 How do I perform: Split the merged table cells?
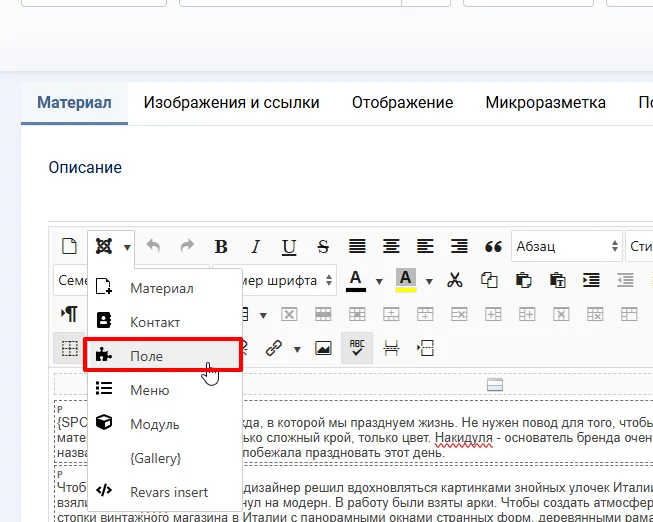595,315
